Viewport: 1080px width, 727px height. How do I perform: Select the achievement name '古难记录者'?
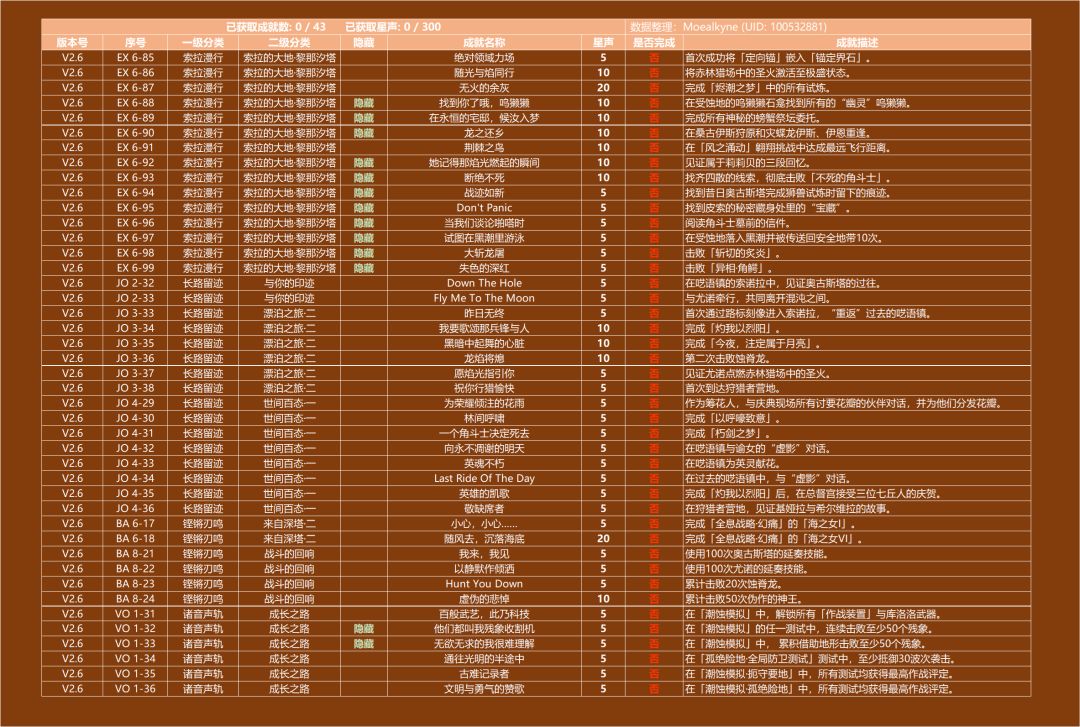point(484,674)
